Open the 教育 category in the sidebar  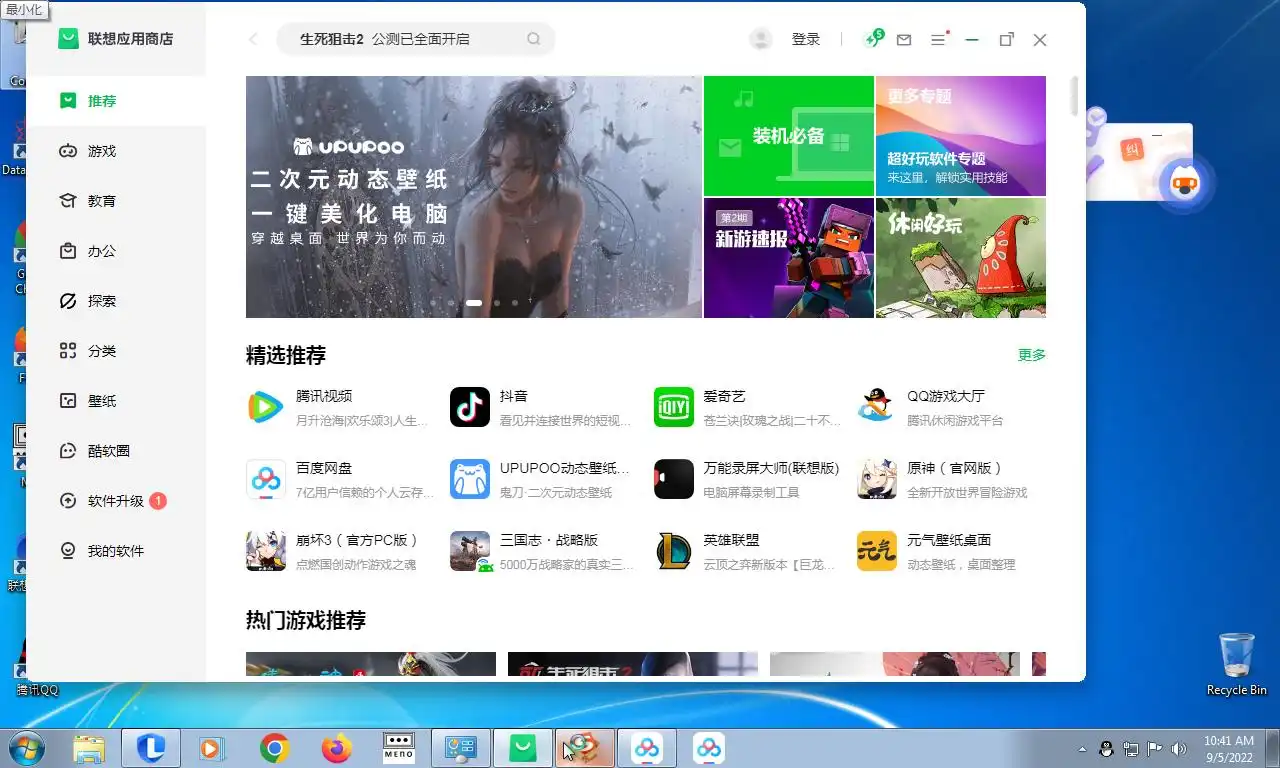116,201
